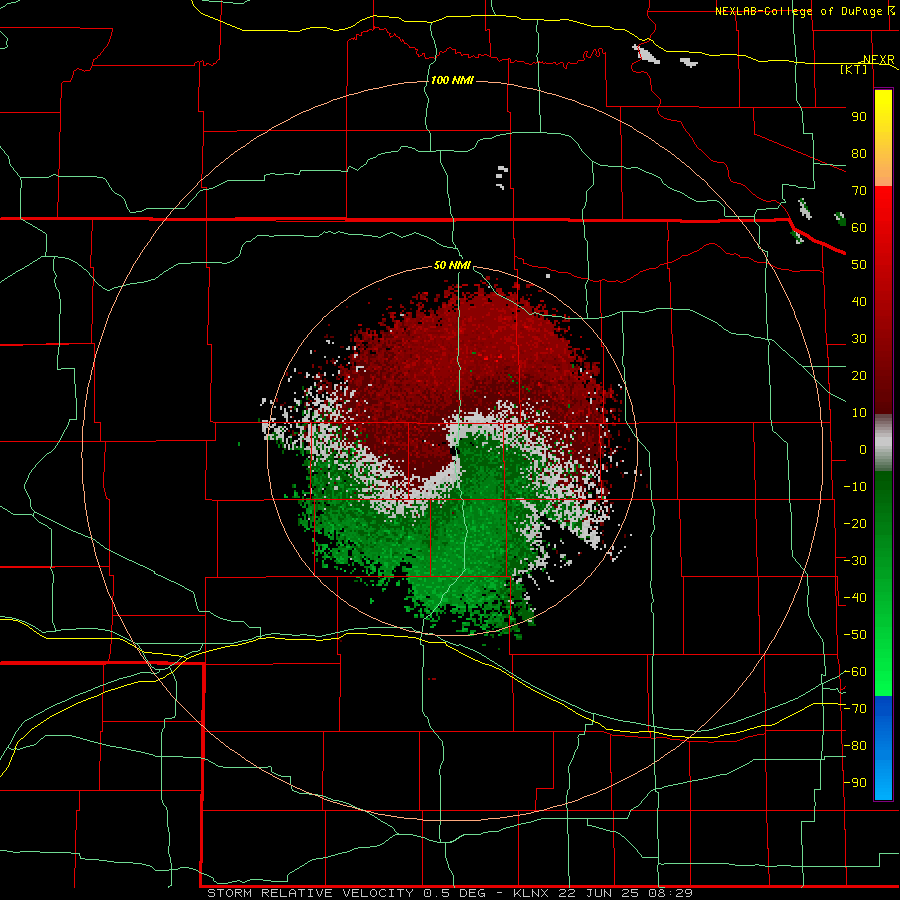900x900 pixels.
Task: Click the "50 NMI" range ring label
Action: coord(452,265)
